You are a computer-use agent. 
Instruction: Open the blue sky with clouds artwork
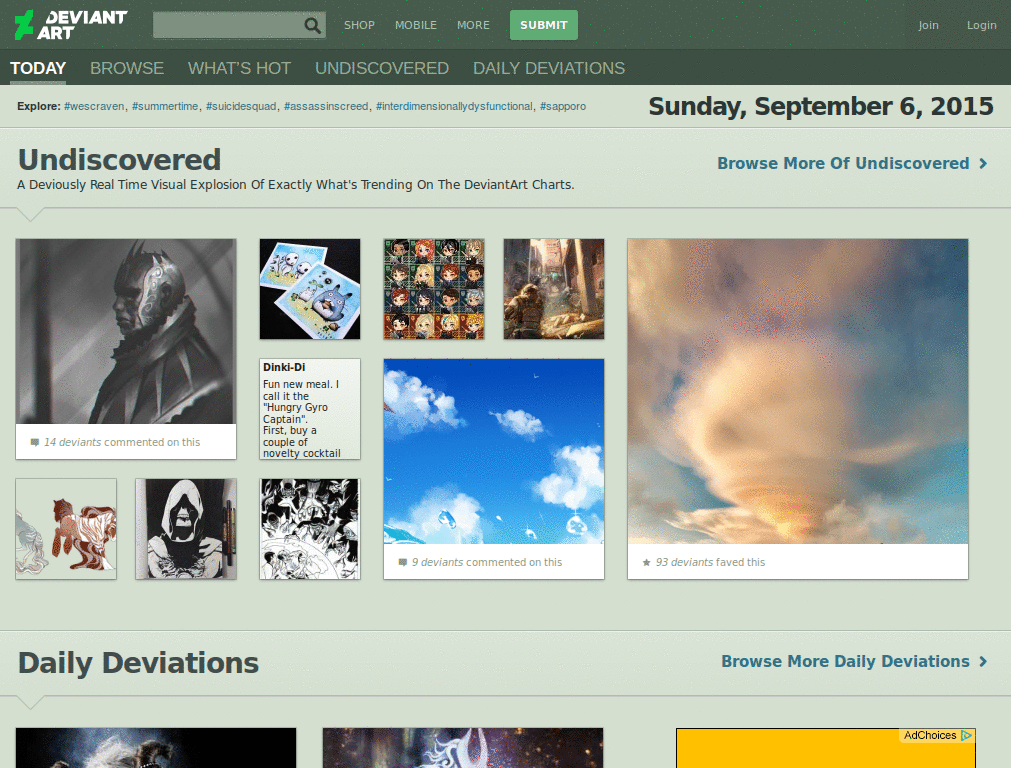[x=494, y=451]
